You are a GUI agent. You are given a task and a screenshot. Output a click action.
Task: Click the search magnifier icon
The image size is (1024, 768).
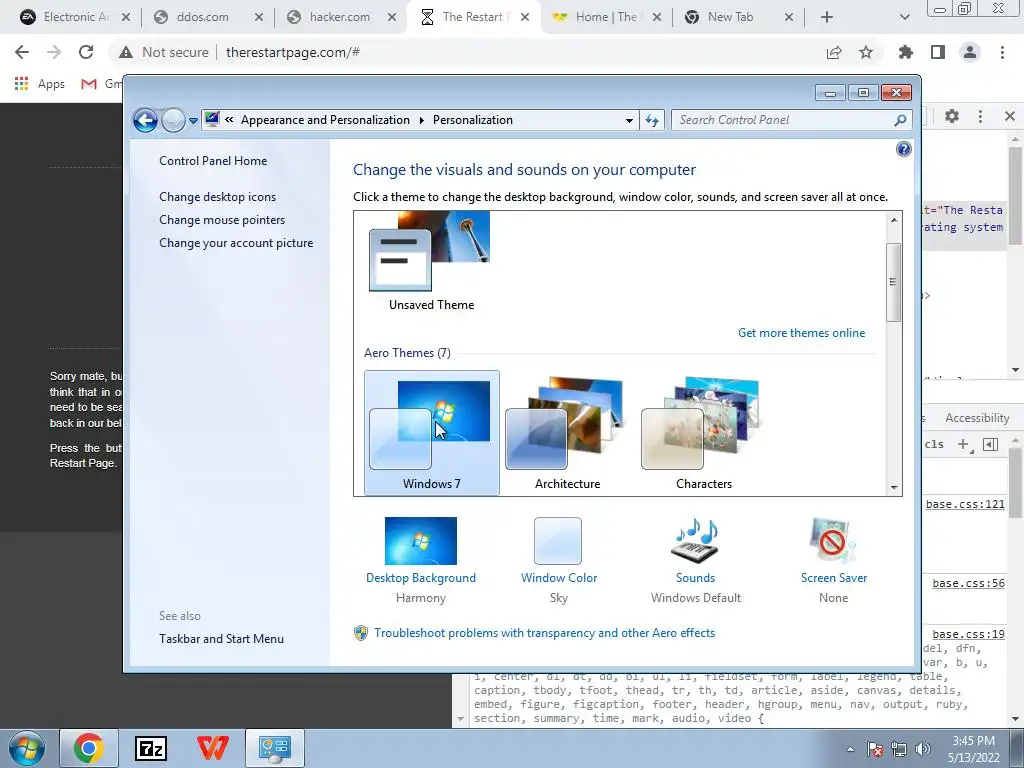(901, 120)
